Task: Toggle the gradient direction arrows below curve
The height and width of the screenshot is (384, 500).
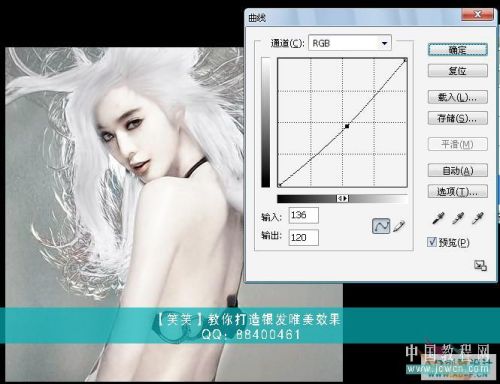Action: [x=343, y=199]
